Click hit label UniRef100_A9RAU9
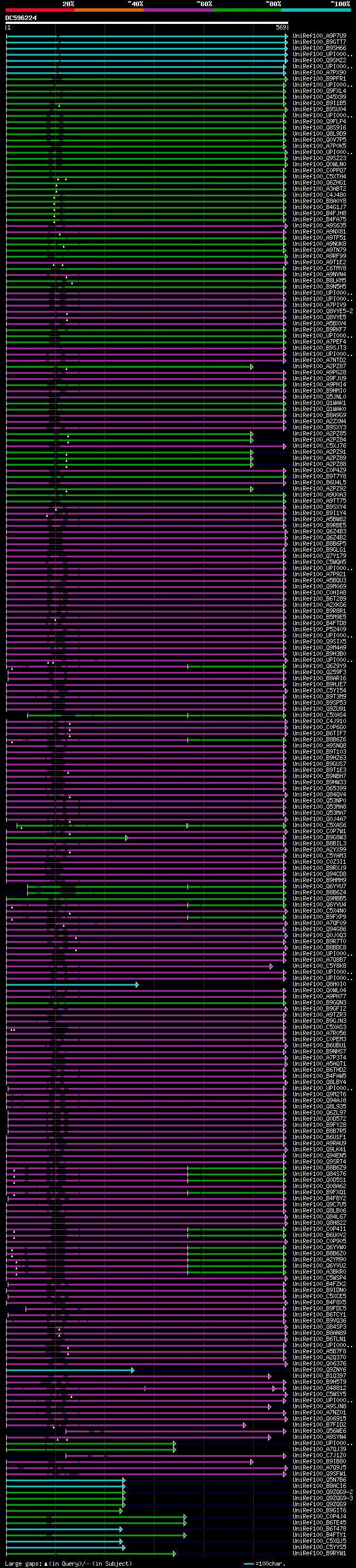The width and height of the screenshot is (356, 1568). click(319, 1143)
